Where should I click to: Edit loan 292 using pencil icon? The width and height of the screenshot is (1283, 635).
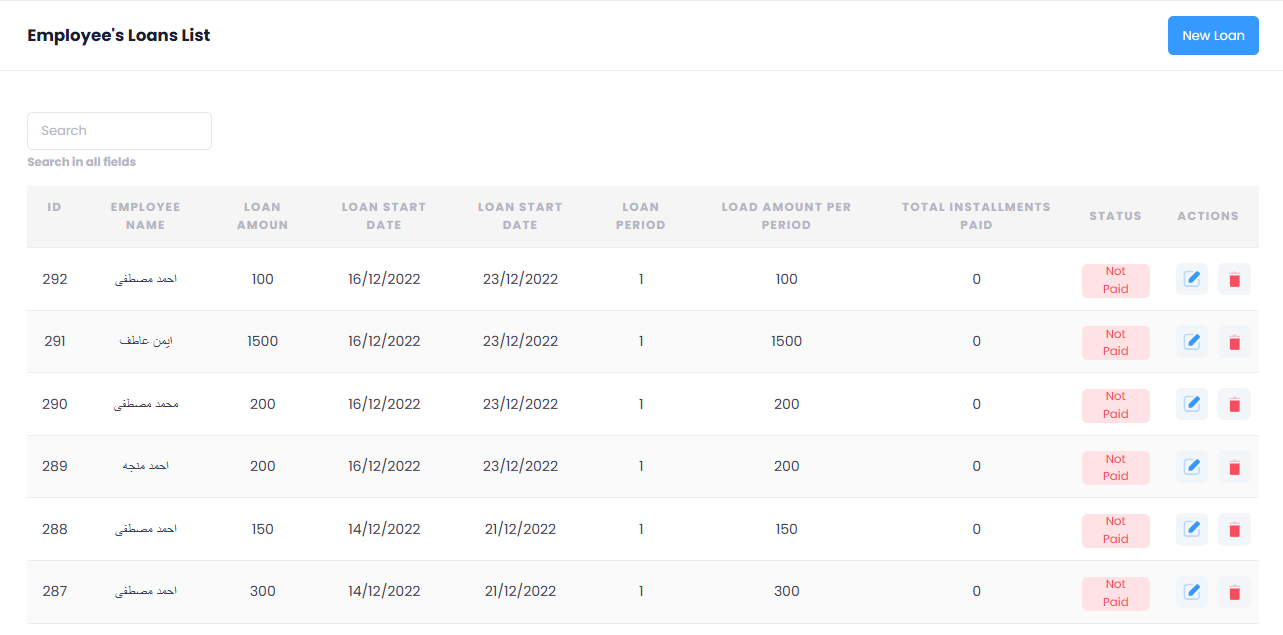[1191, 279]
